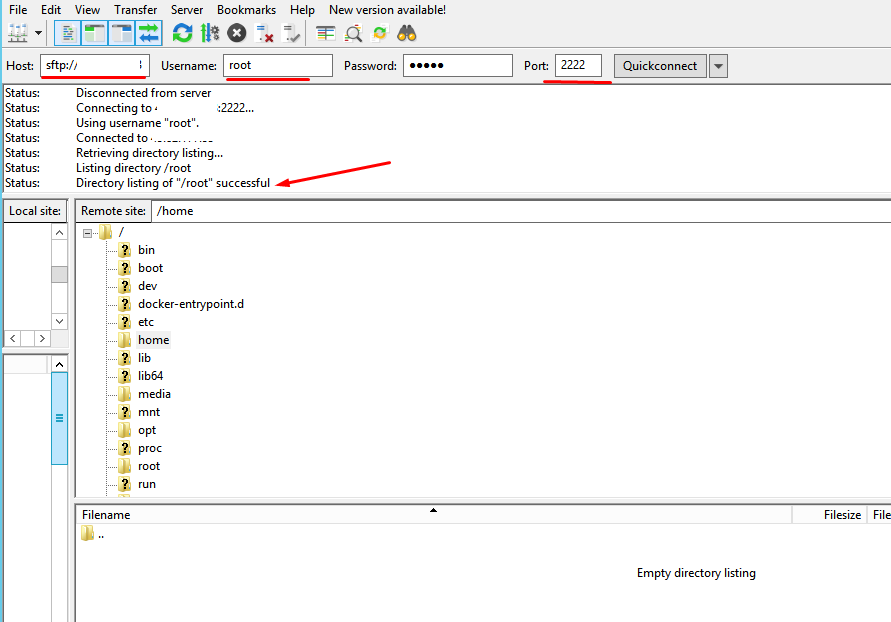The image size is (891, 622).
Task: Cancel current operation with the X icon
Action: tap(237, 33)
